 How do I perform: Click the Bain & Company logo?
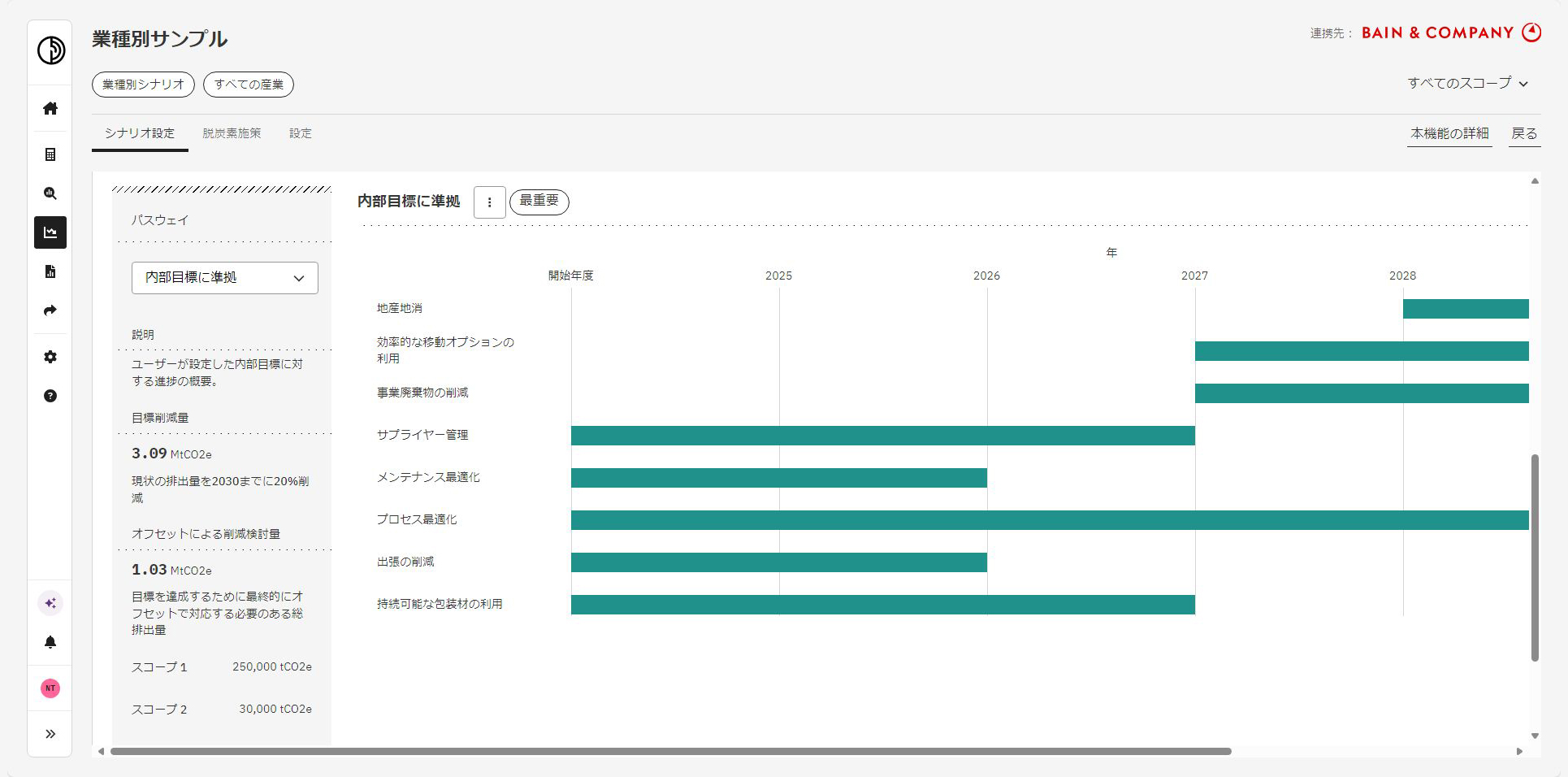tap(1451, 33)
